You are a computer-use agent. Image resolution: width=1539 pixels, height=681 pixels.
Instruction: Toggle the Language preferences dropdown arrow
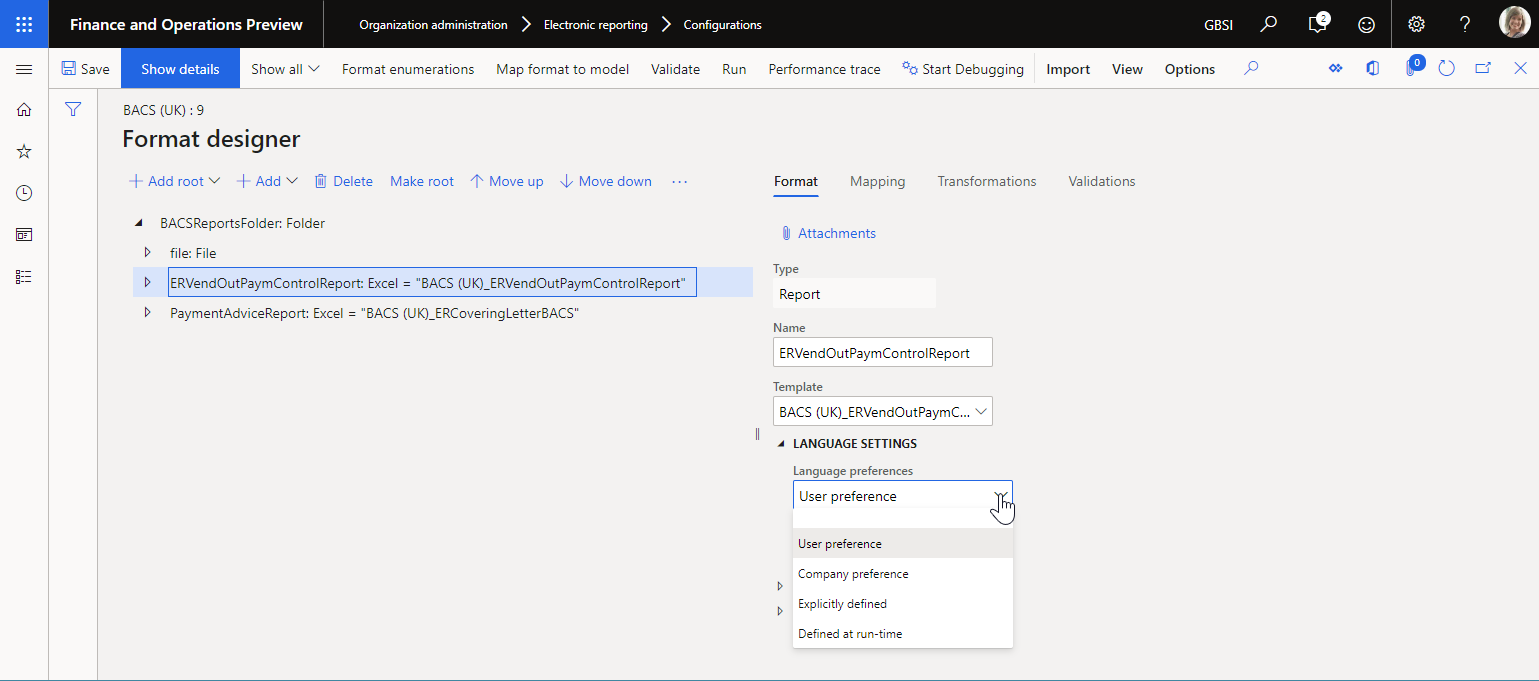1000,496
